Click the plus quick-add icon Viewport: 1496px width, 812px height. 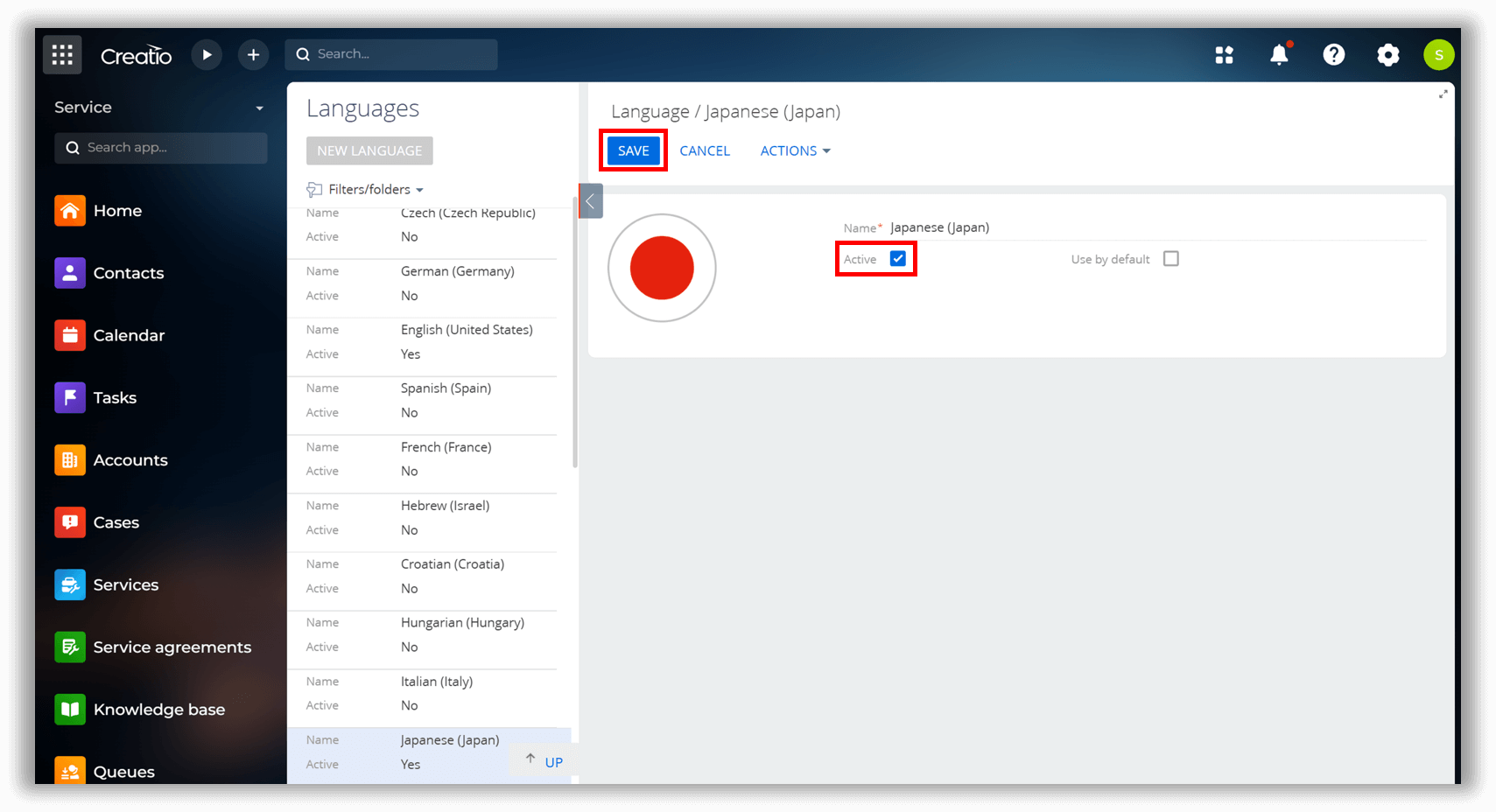tap(253, 54)
